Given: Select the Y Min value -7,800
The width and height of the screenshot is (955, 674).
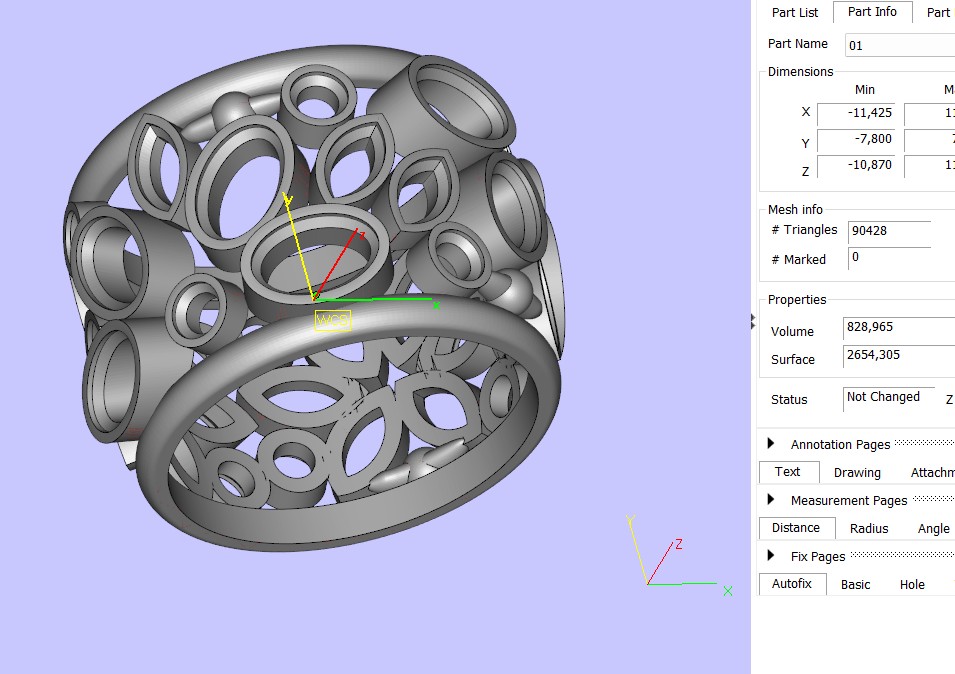Looking at the screenshot, I should coord(856,139).
